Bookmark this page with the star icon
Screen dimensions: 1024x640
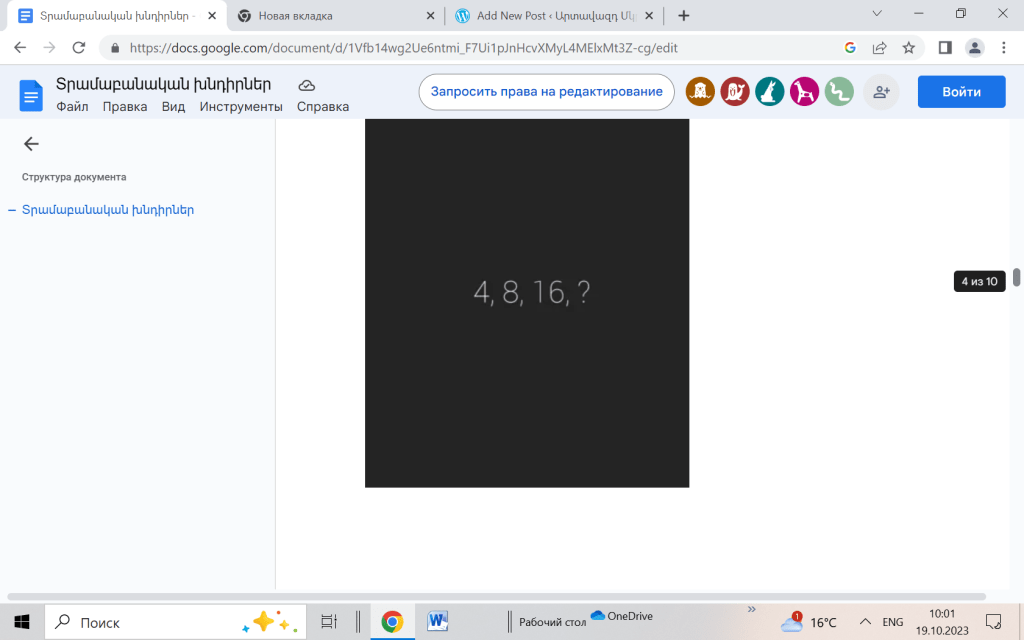[x=908, y=47]
